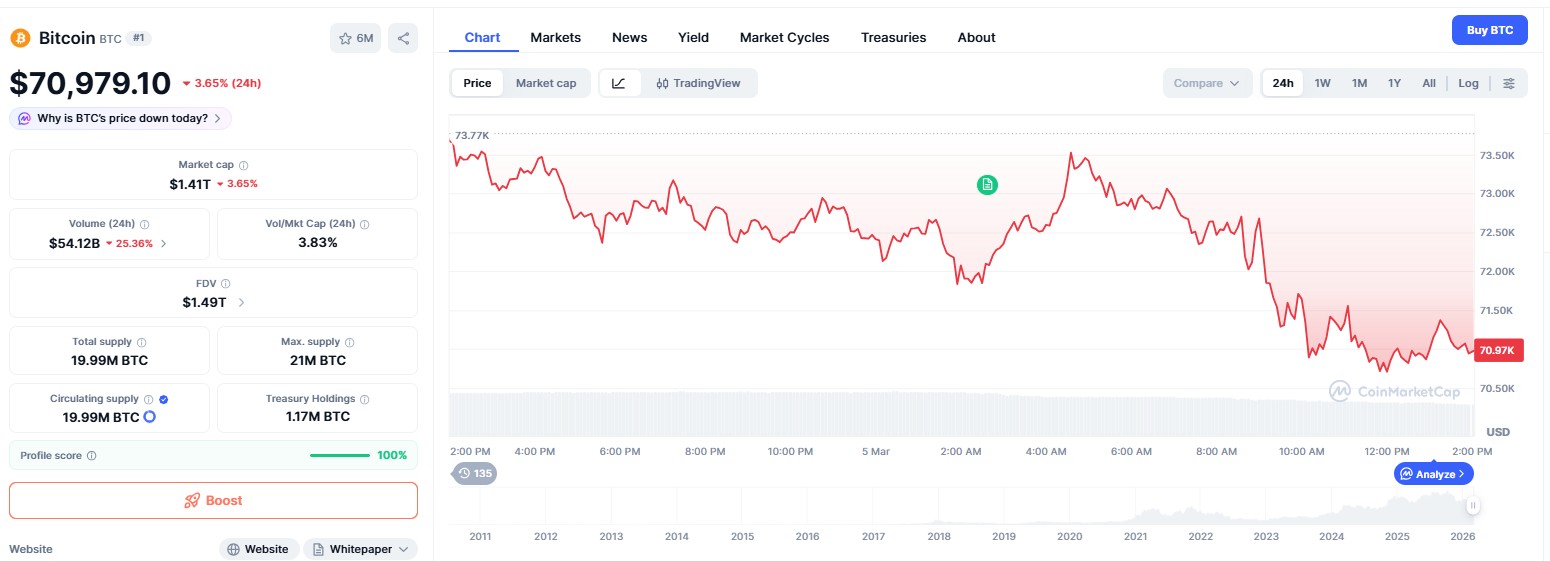
Task: Click the Treasury Holdings info icon
Action: point(364,399)
